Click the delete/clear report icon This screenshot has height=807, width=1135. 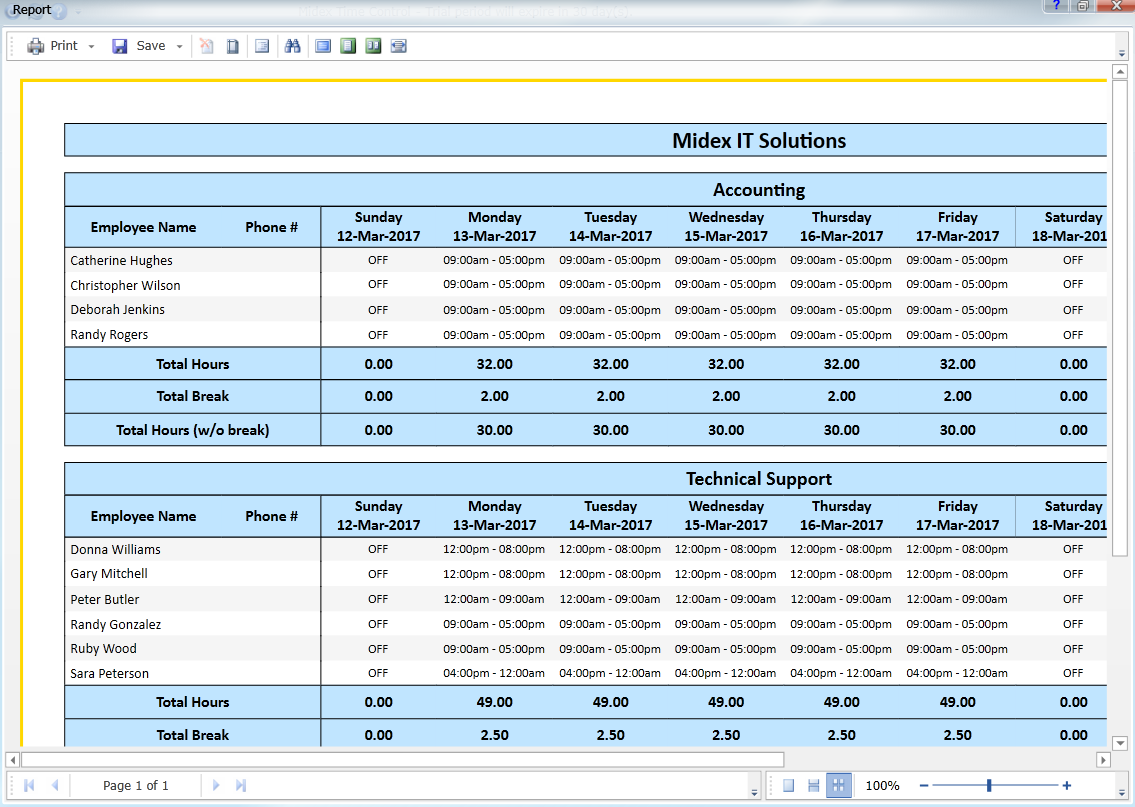[207, 45]
